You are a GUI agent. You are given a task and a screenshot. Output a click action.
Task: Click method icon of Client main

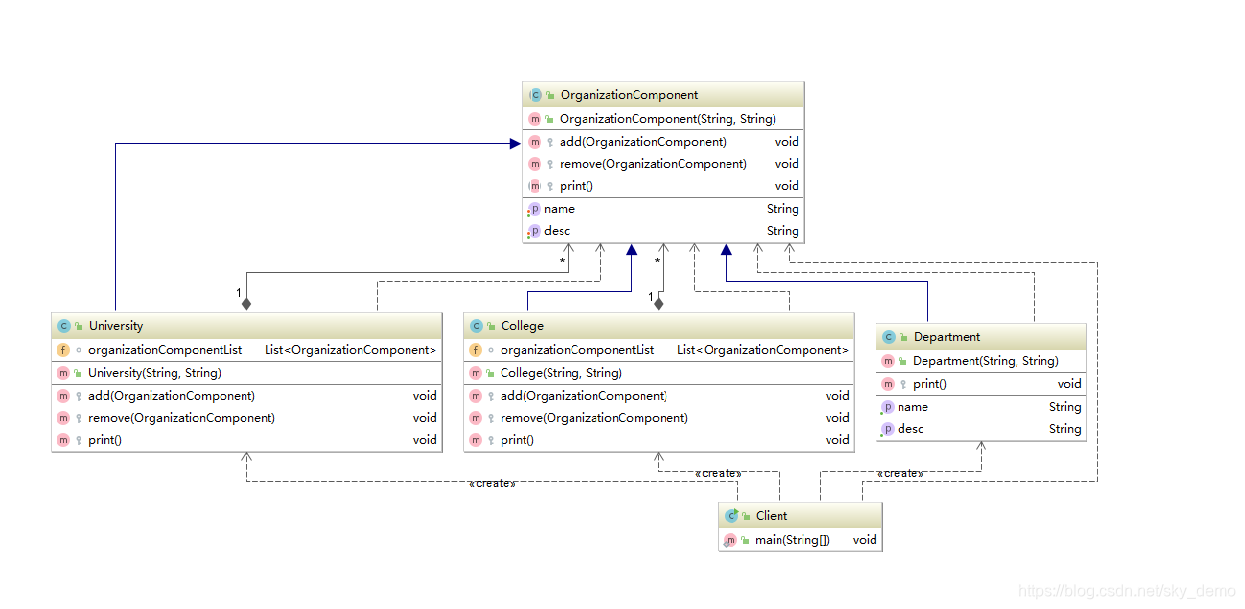click(x=730, y=540)
